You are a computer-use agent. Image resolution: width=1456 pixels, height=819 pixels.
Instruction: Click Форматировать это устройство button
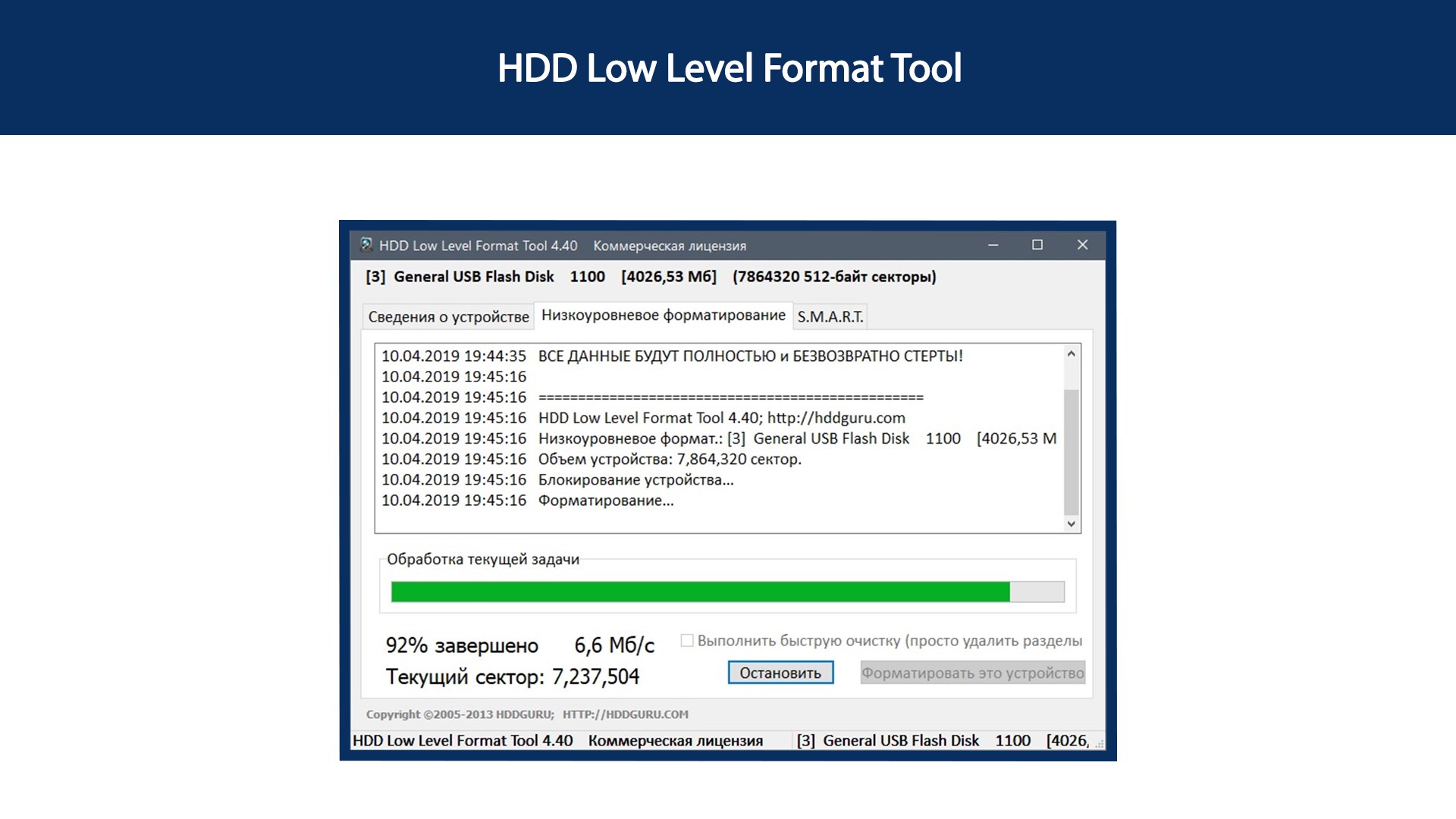point(972,673)
